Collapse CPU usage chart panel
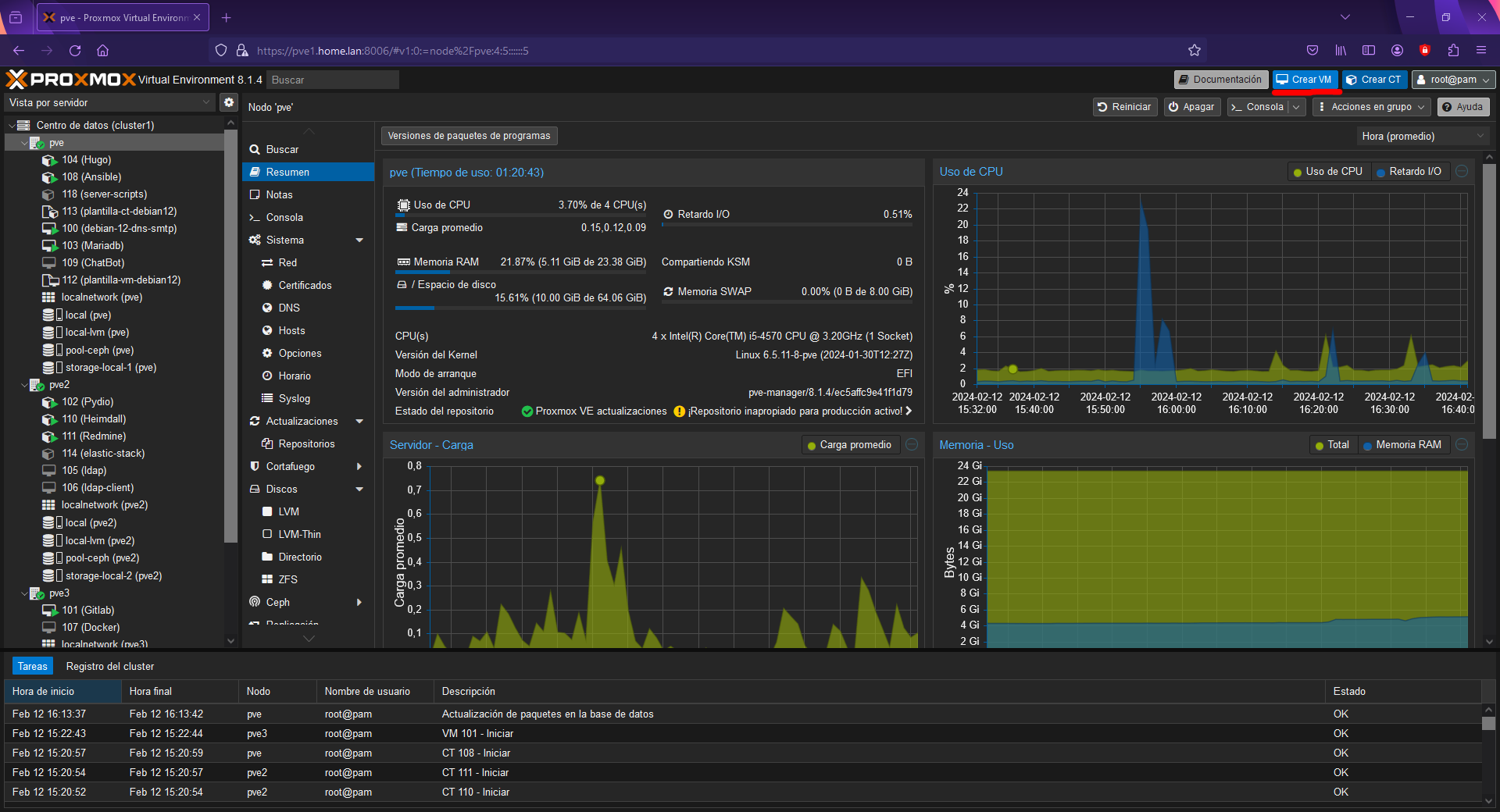1500x812 pixels. click(x=1462, y=172)
